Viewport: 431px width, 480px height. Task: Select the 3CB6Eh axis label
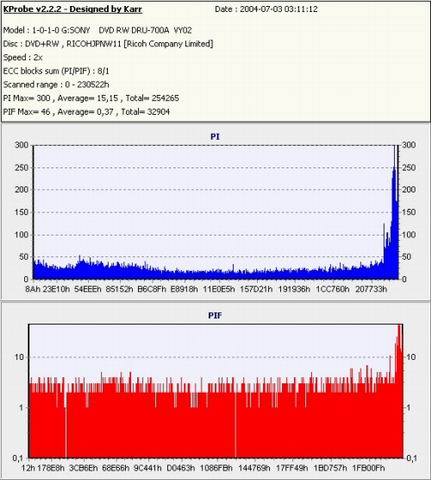click(83, 468)
